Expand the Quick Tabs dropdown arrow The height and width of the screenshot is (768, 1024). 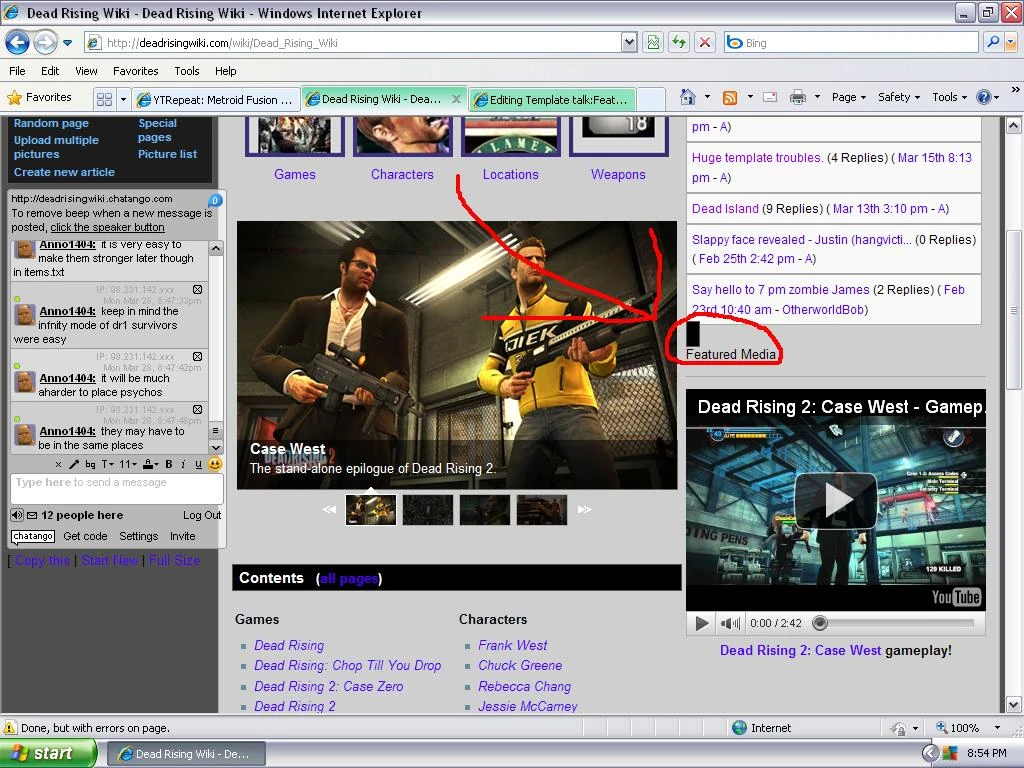(123, 99)
